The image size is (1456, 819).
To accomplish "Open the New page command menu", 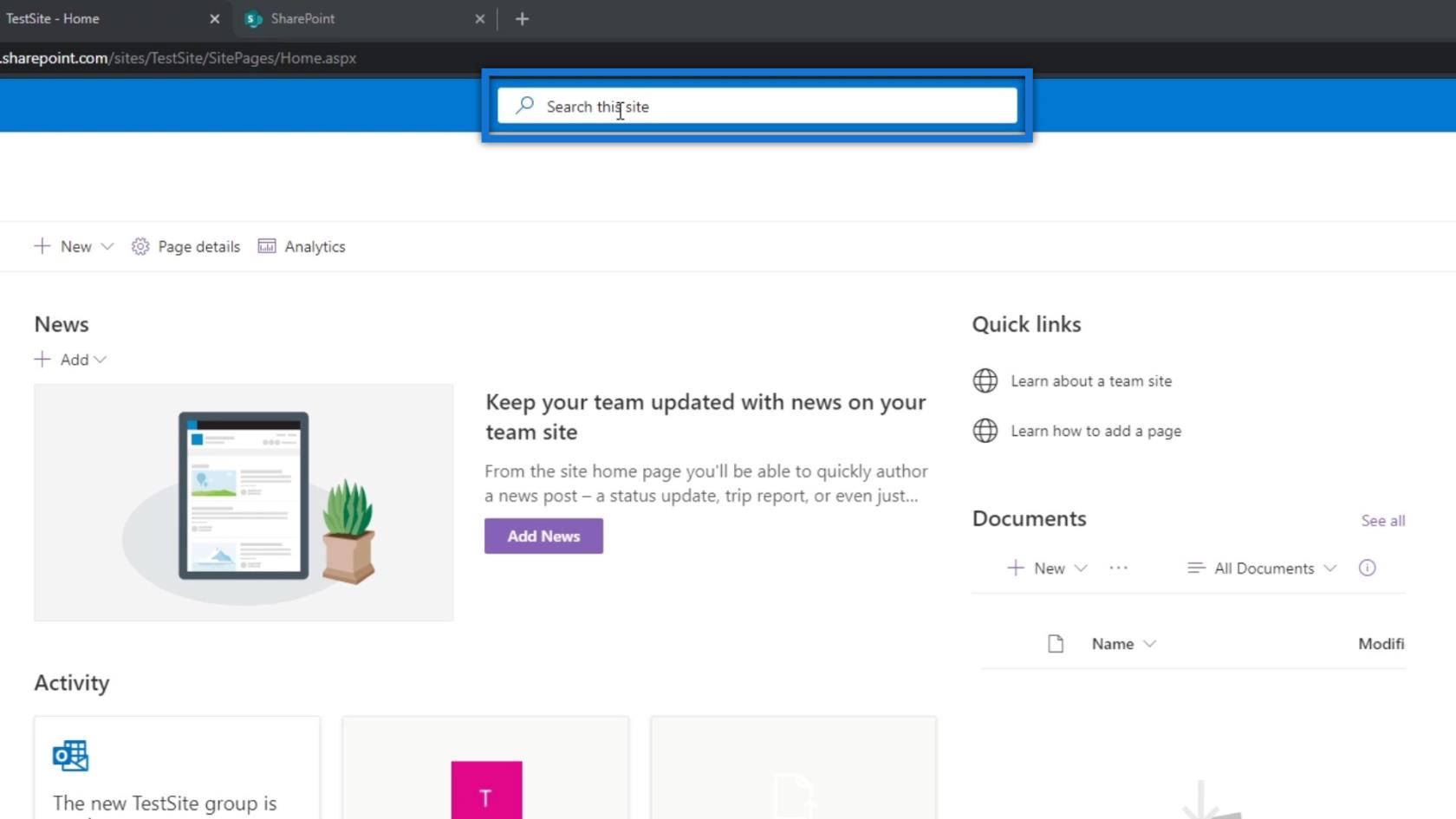I will pyautogui.click(x=74, y=246).
